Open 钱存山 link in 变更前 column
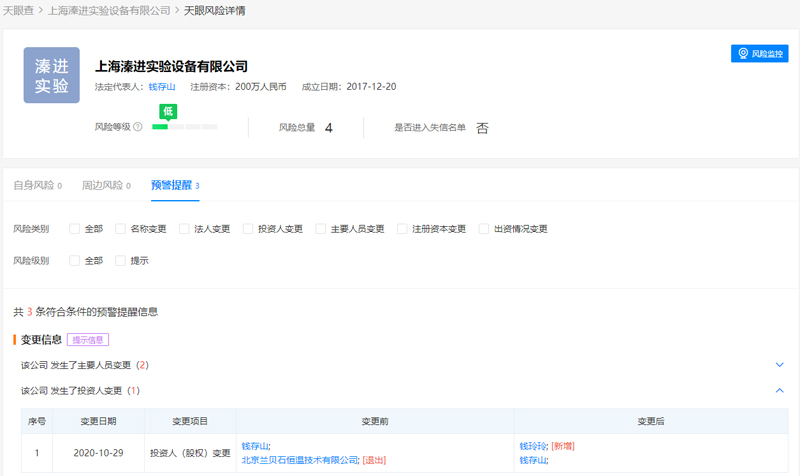This screenshot has width=800, height=476. coord(255,446)
